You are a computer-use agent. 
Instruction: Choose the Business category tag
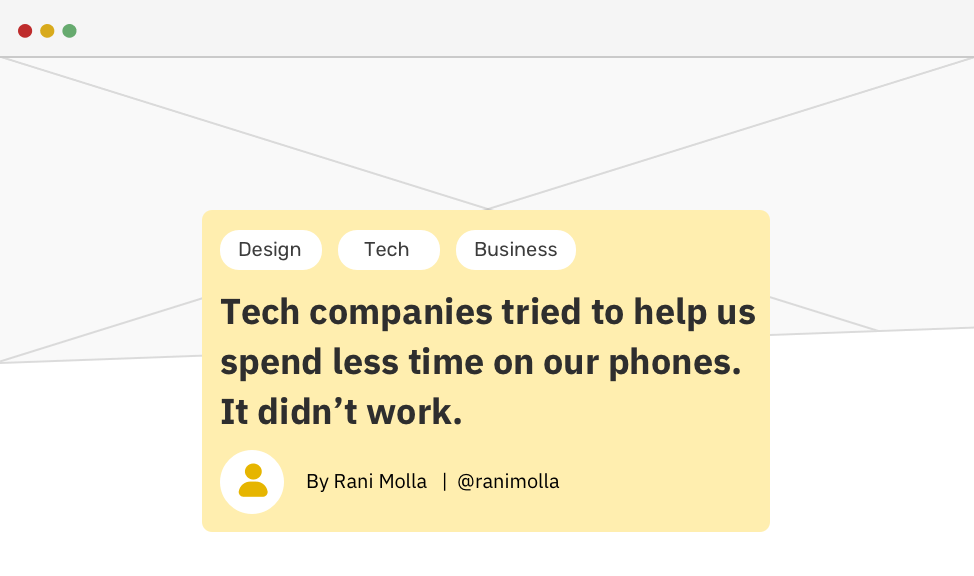click(x=515, y=250)
